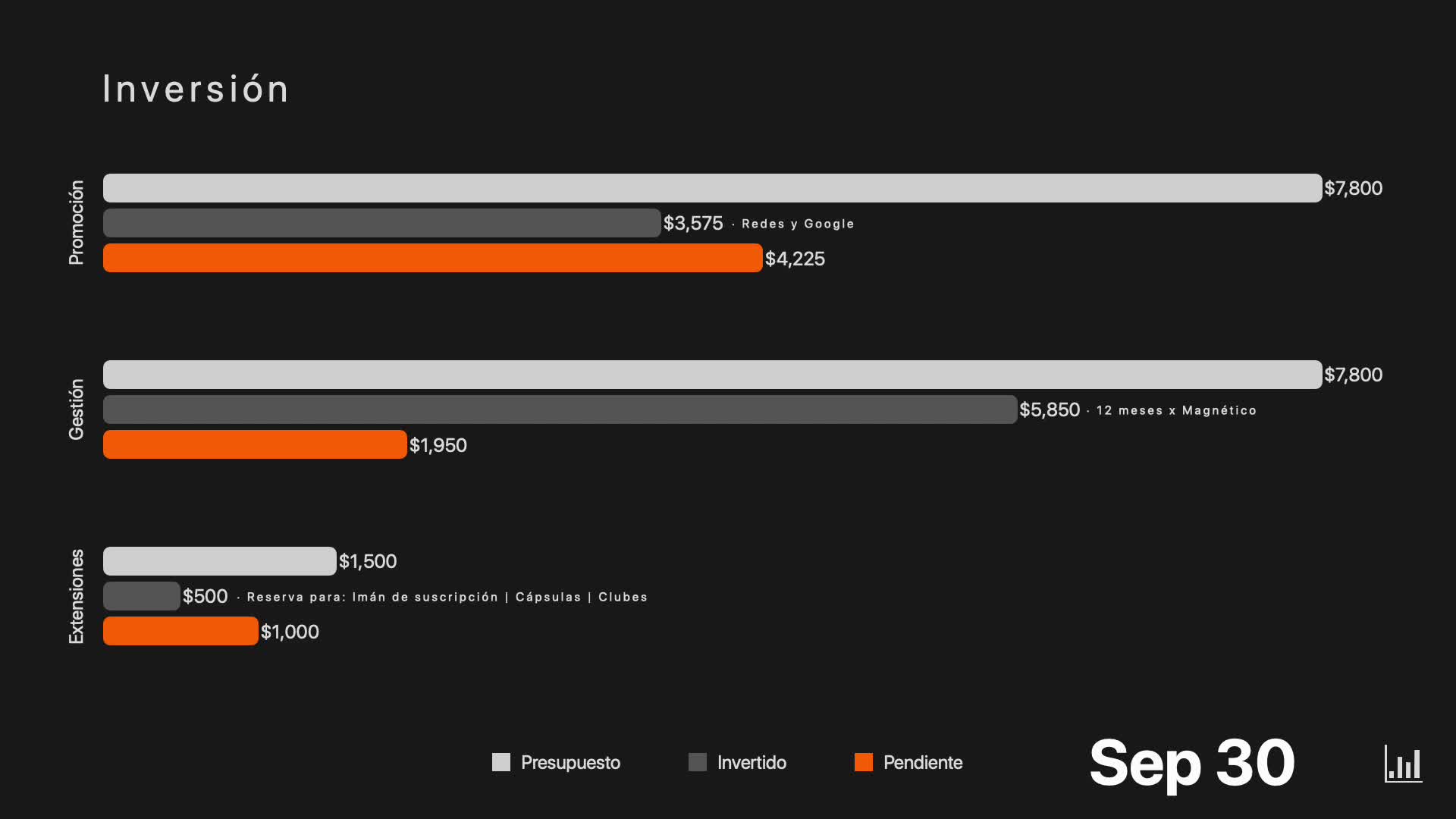
Task: Select the Extensiones $1,500 budget bar
Action: (220, 561)
